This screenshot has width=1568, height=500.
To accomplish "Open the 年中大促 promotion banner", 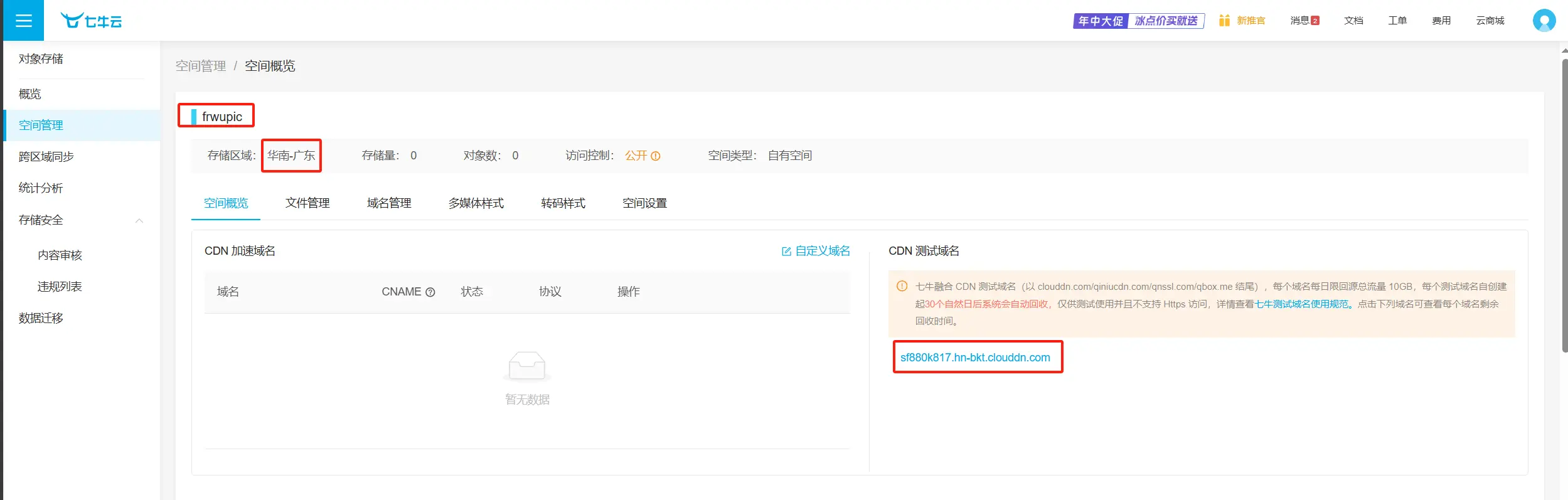I will (x=1138, y=21).
